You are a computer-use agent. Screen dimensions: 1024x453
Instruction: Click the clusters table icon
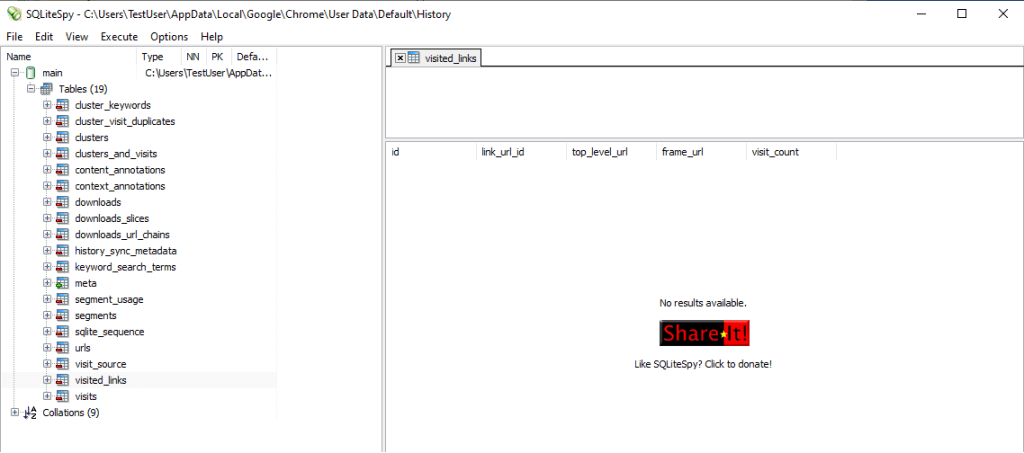tap(62, 137)
